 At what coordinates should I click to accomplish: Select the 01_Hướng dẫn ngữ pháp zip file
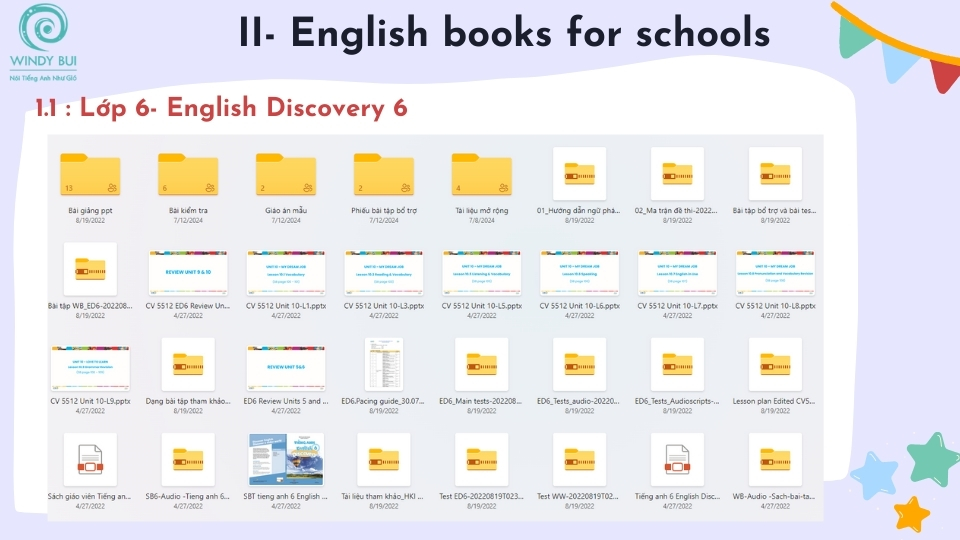click(x=580, y=174)
